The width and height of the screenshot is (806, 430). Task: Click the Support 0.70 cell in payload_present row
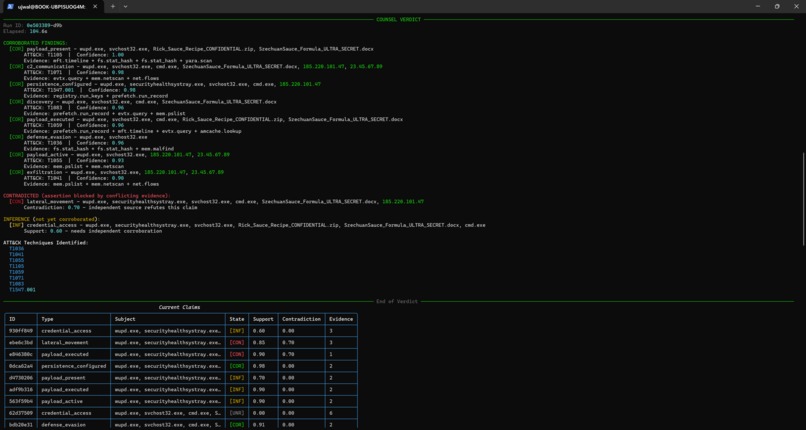(259, 378)
